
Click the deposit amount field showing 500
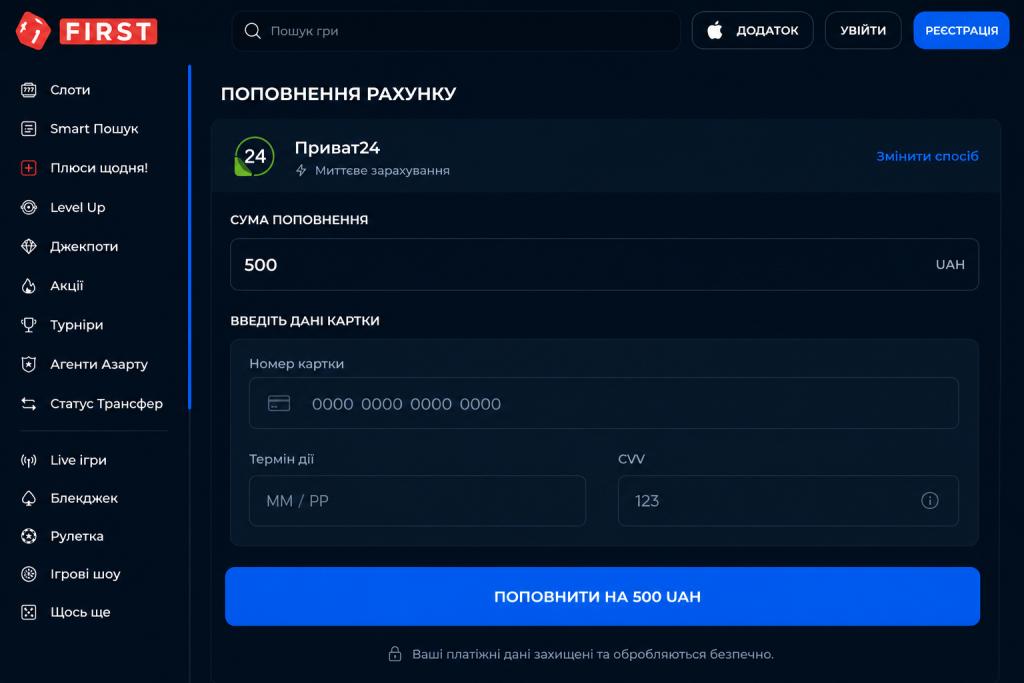tap(604, 264)
